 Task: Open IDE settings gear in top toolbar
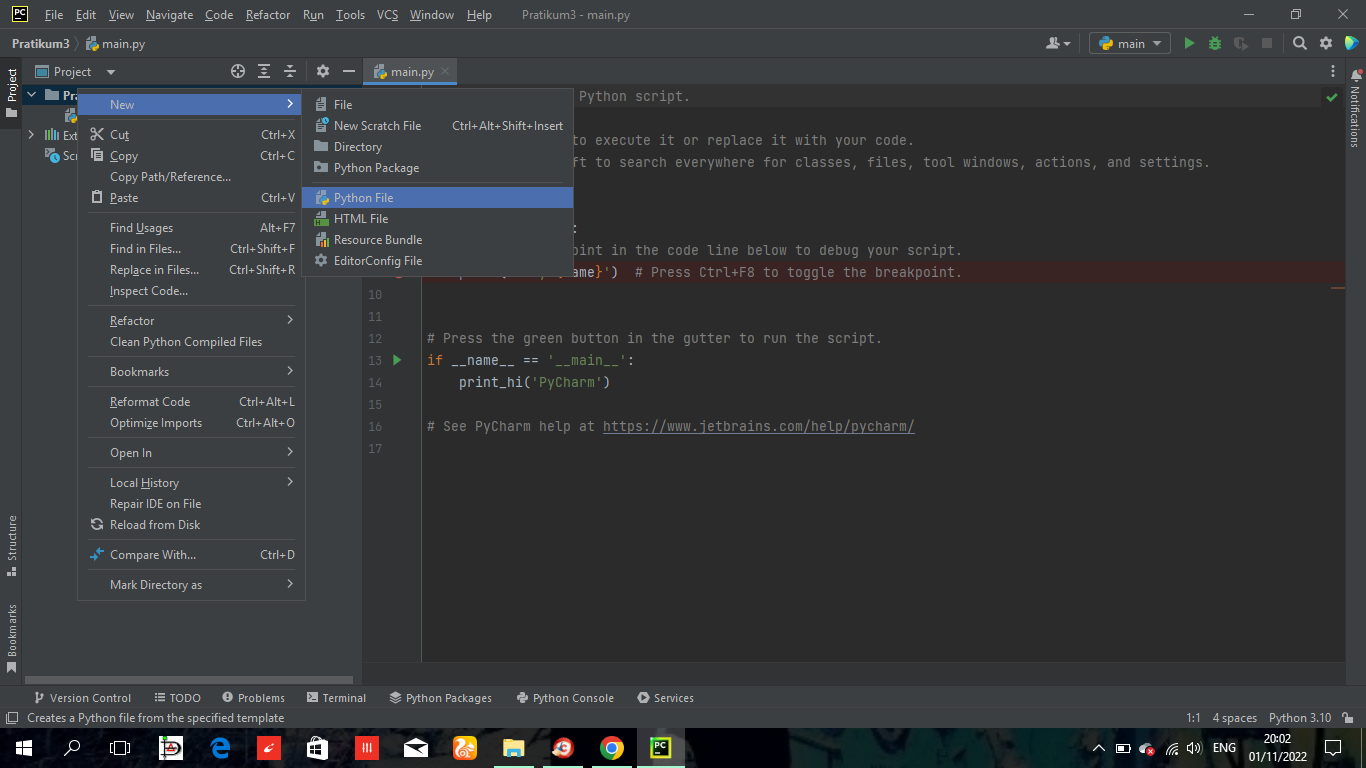click(1326, 43)
